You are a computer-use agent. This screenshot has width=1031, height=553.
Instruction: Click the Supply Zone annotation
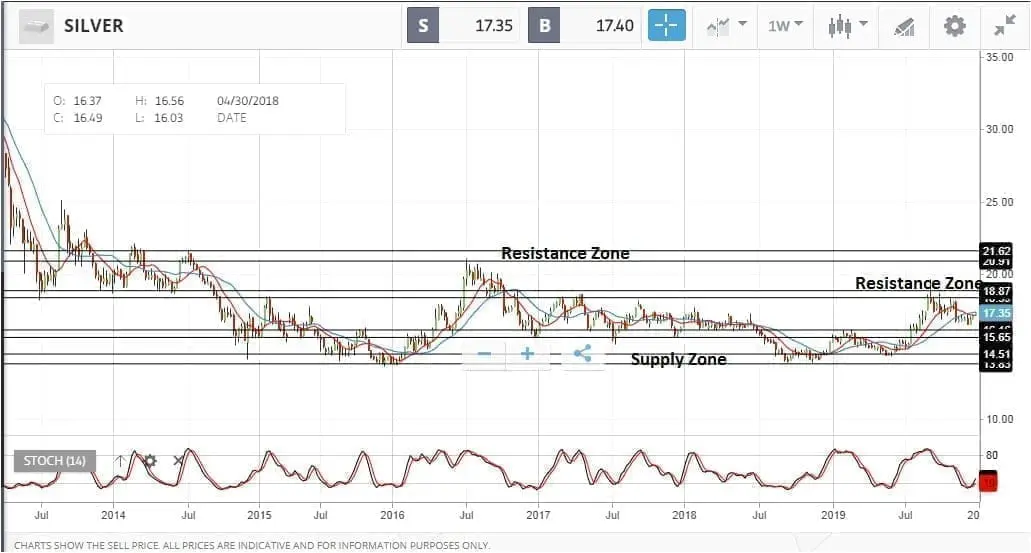pos(679,359)
